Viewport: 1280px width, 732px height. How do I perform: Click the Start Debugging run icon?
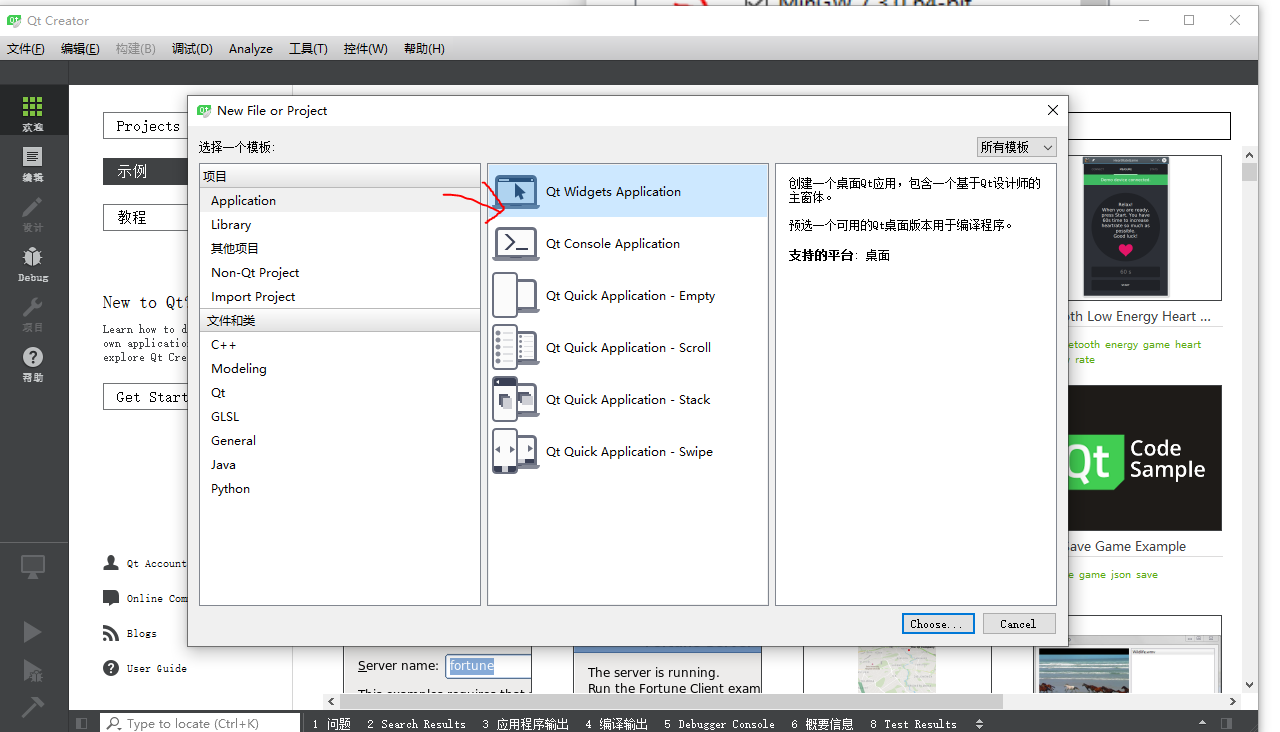(x=33, y=669)
